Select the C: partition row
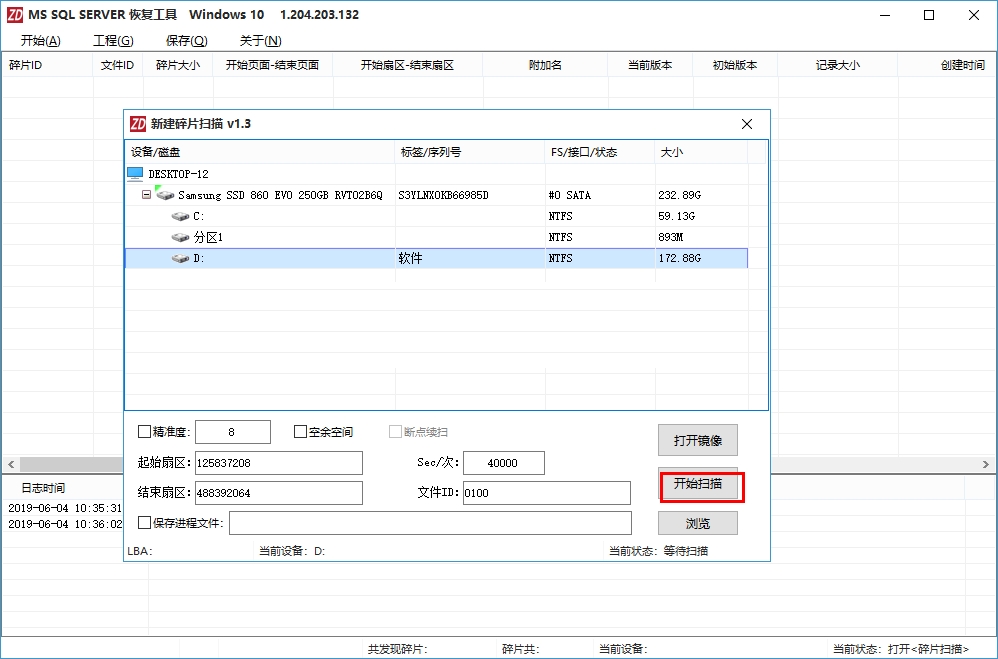This screenshot has width=998, height=659. point(436,216)
